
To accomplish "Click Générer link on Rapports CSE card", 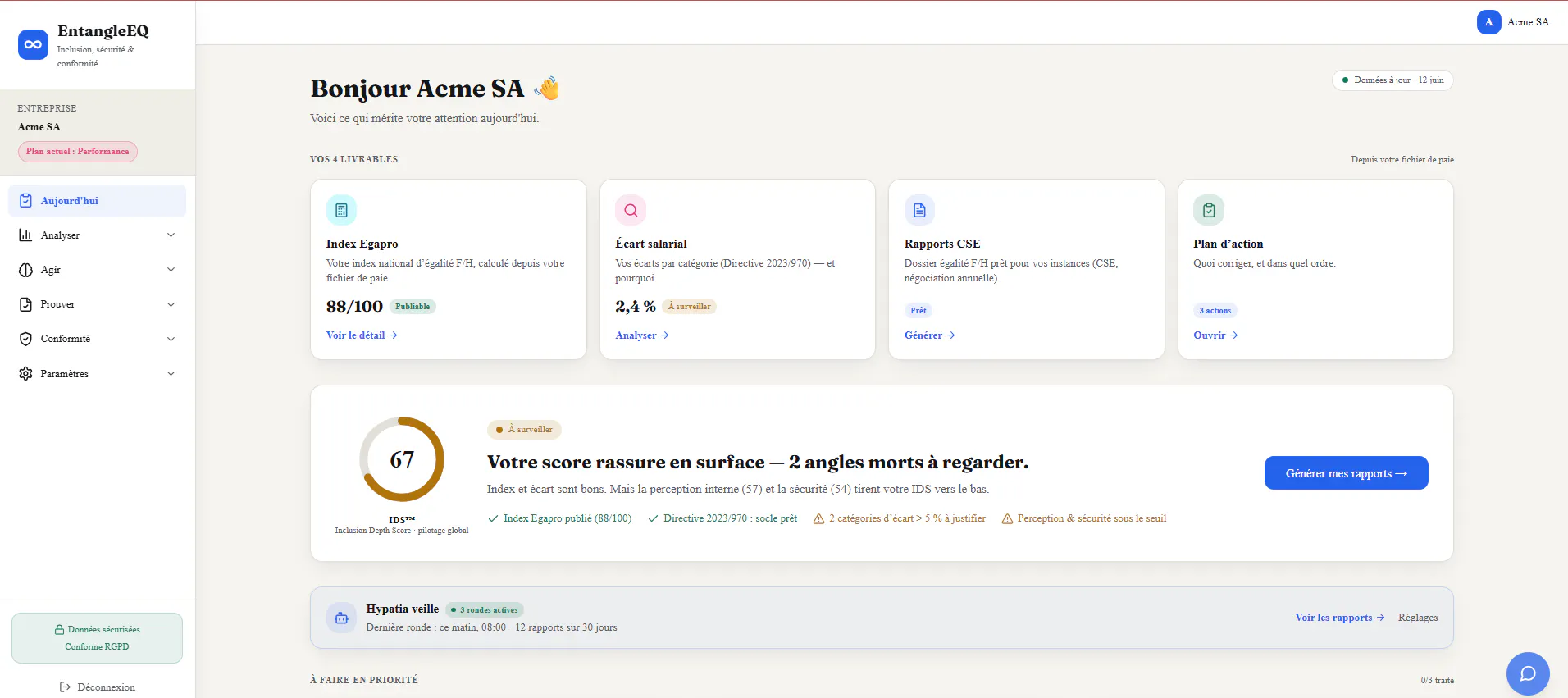I will (x=930, y=335).
